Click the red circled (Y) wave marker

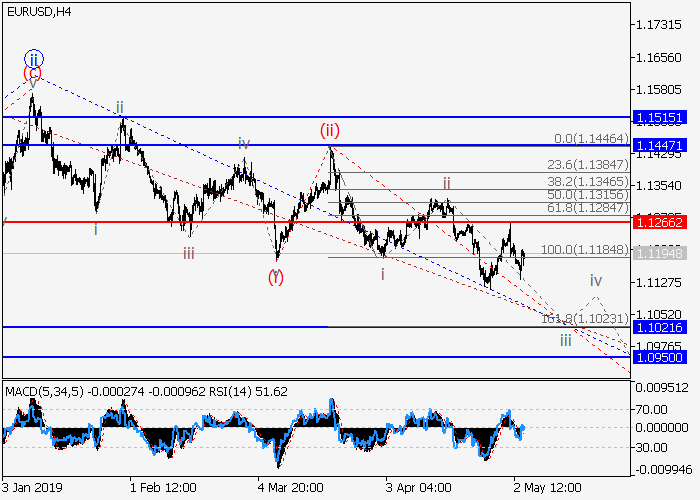pos(275,276)
